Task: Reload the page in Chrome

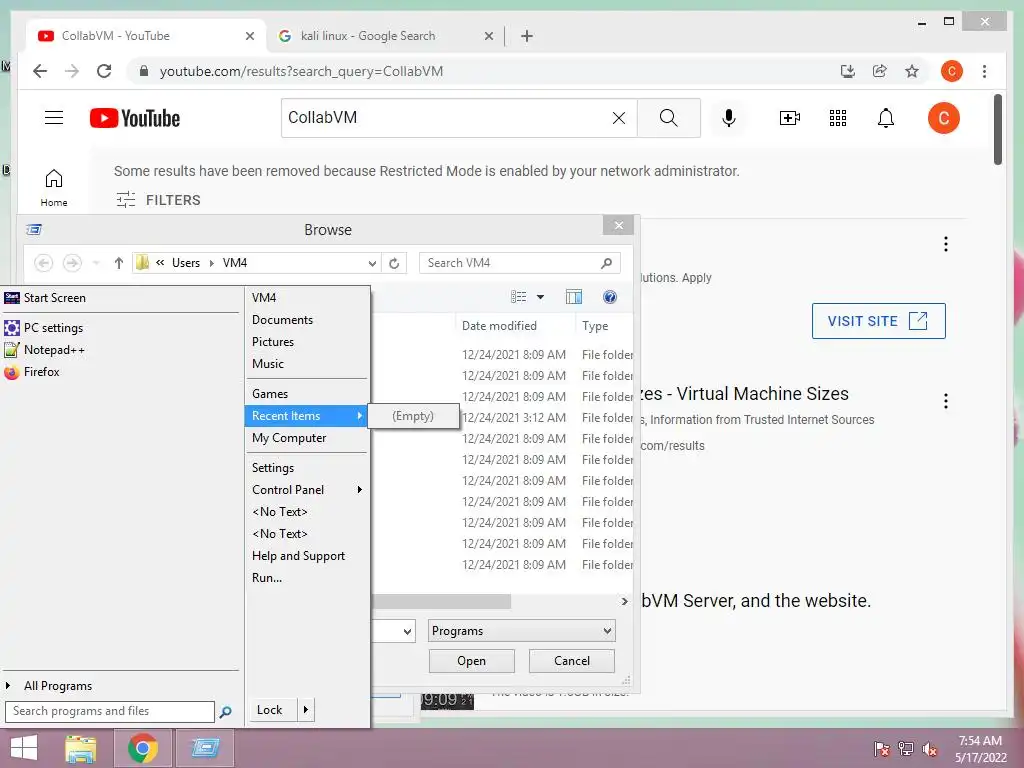Action: pos(104,71)
